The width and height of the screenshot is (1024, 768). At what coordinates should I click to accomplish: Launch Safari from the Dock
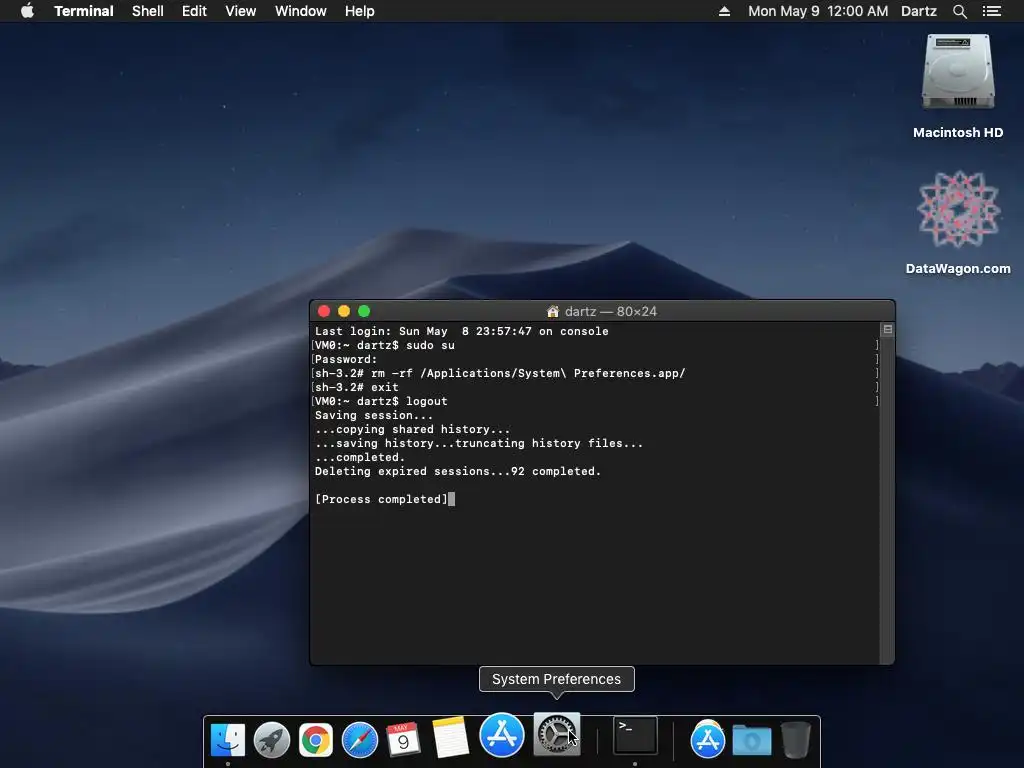point(360,740)
